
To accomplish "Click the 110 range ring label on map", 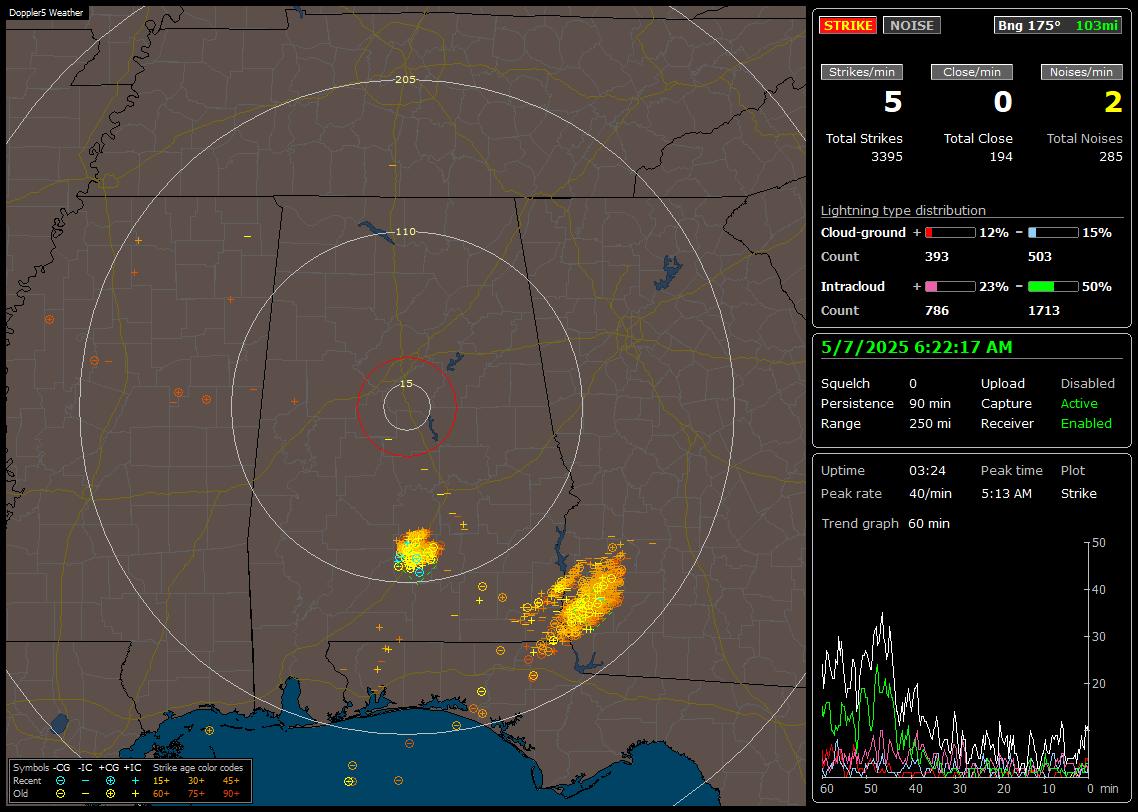I will (405, 232).
